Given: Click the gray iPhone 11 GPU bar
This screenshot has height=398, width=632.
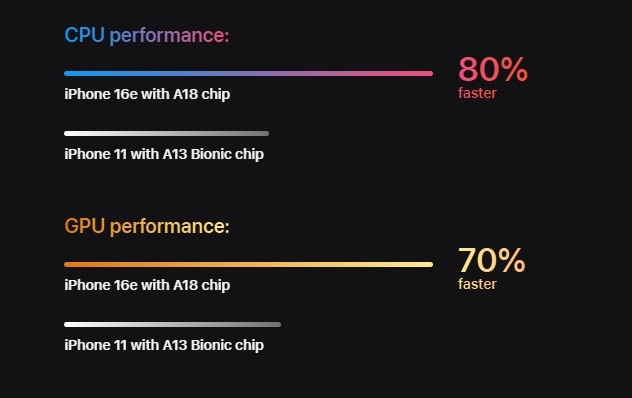Looking at the screenshot, I should (173, 324).
